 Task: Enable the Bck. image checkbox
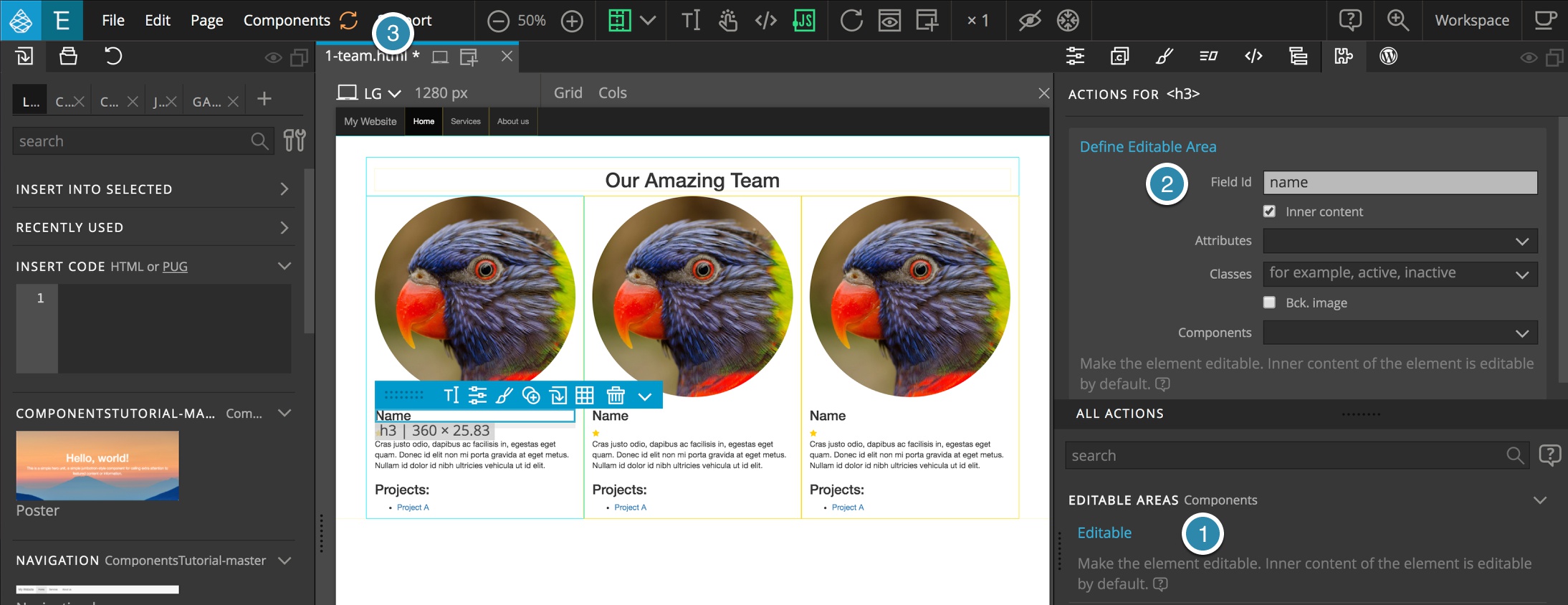tap(1269, 302)
